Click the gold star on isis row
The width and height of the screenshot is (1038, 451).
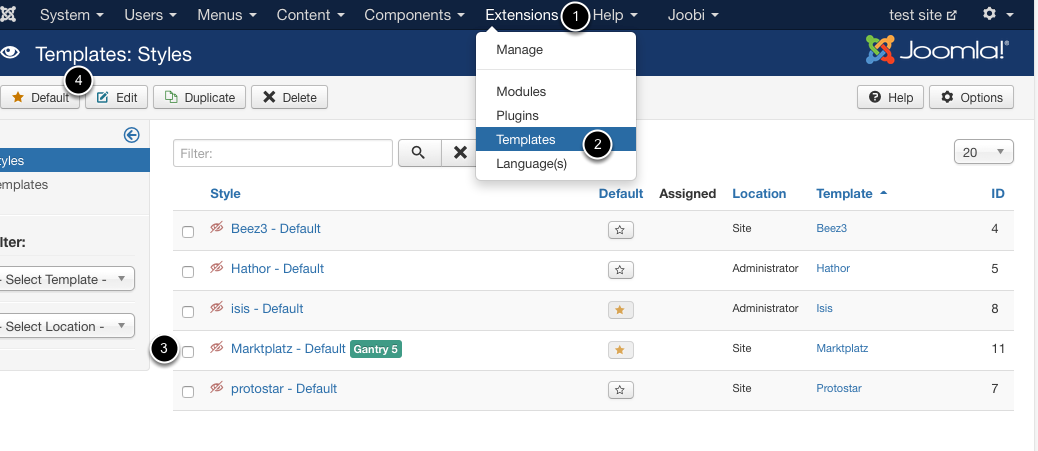click(620, 310)
